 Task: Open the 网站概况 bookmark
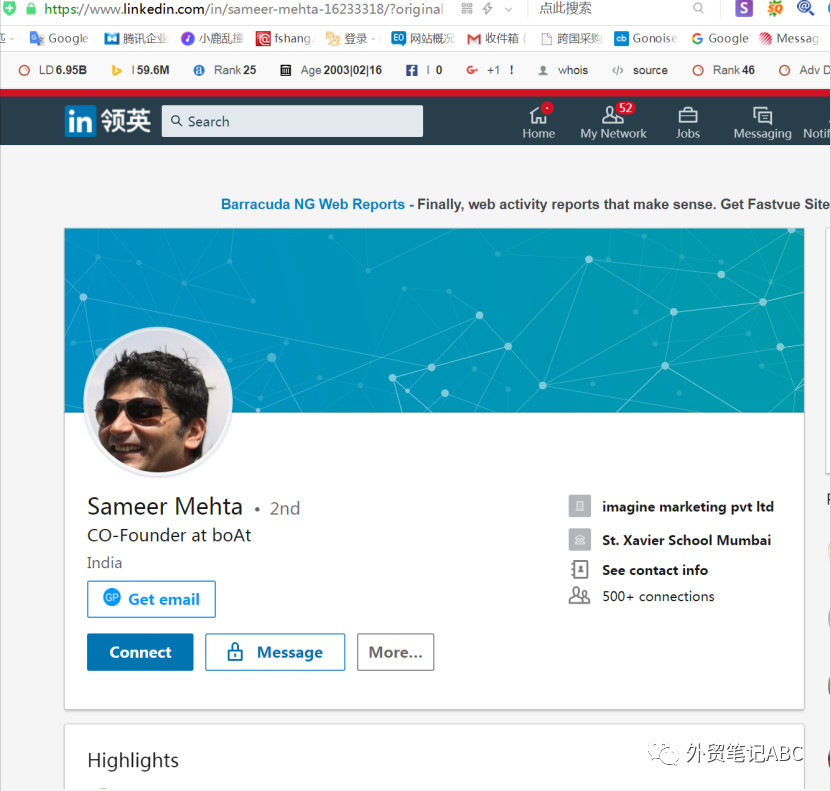point(422,38)
